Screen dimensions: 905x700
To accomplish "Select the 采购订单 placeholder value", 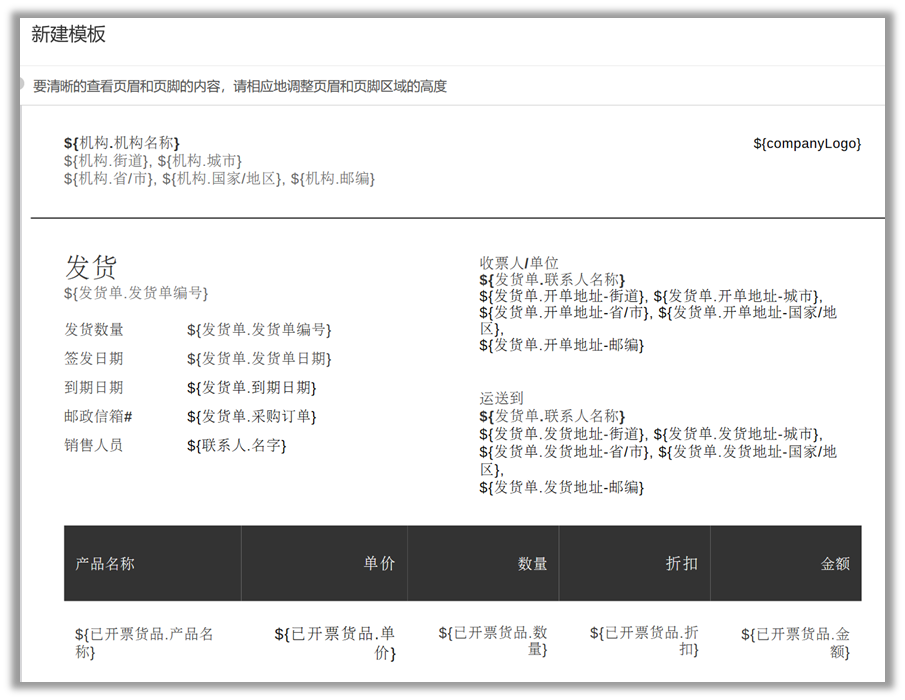I will [x=251, y=417].
